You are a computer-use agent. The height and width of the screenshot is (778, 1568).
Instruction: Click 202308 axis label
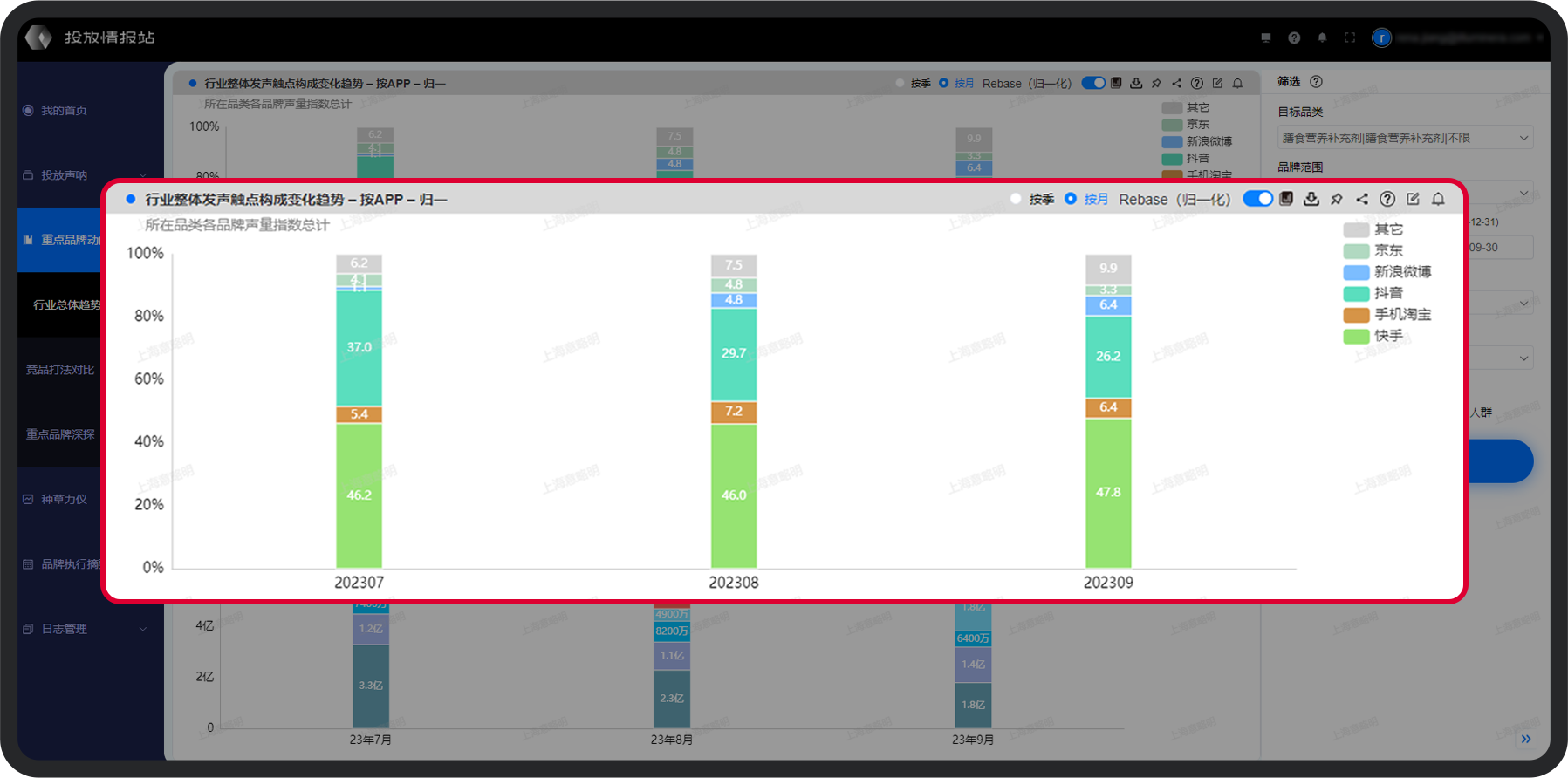734,582
